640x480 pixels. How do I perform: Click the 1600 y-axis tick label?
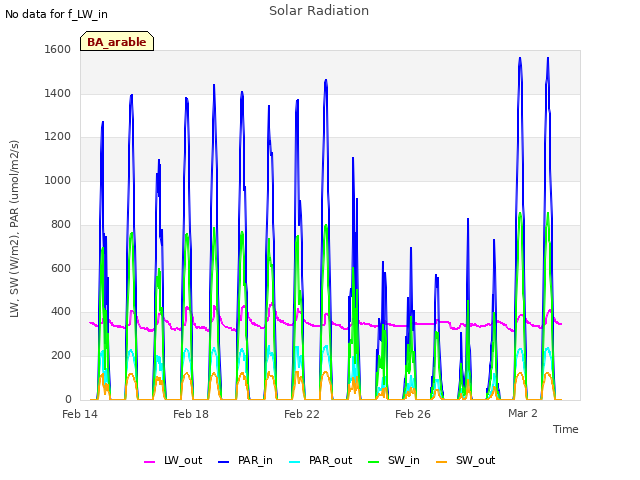point(58,49)
